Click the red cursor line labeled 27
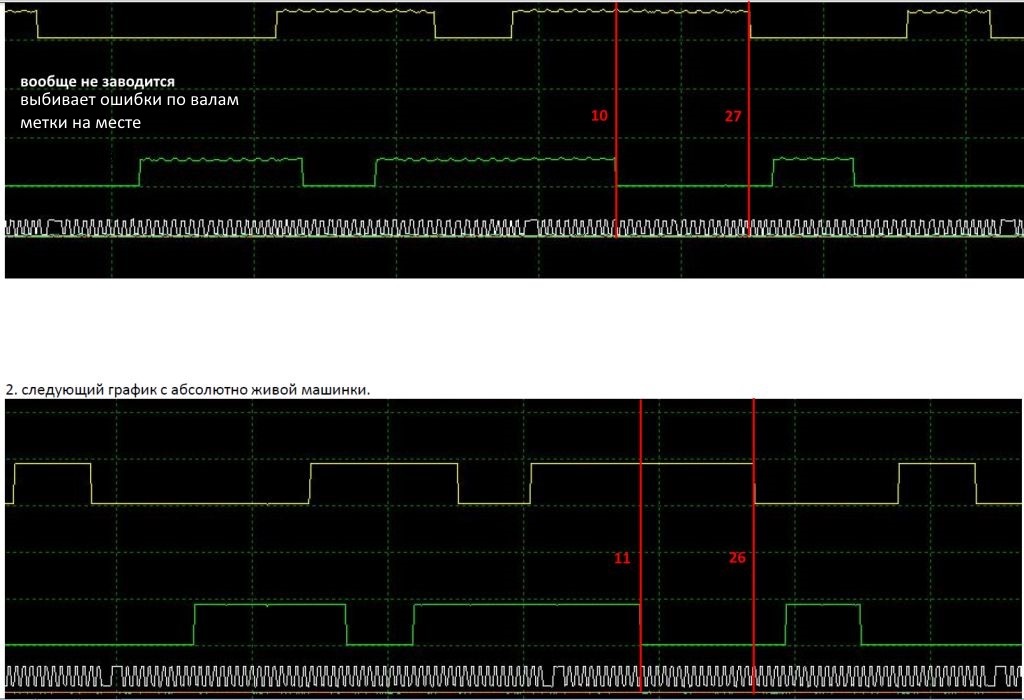 749,119
